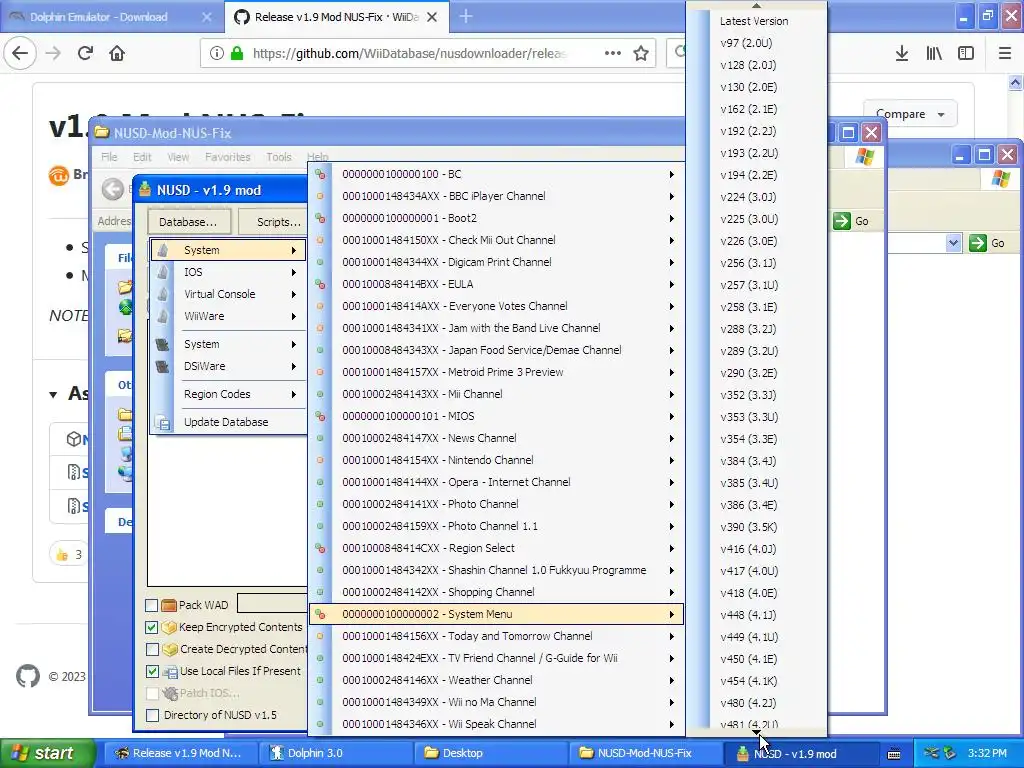Click the GitHub URL address field
Screen dimensions: 1024x768
coord(409,54)
